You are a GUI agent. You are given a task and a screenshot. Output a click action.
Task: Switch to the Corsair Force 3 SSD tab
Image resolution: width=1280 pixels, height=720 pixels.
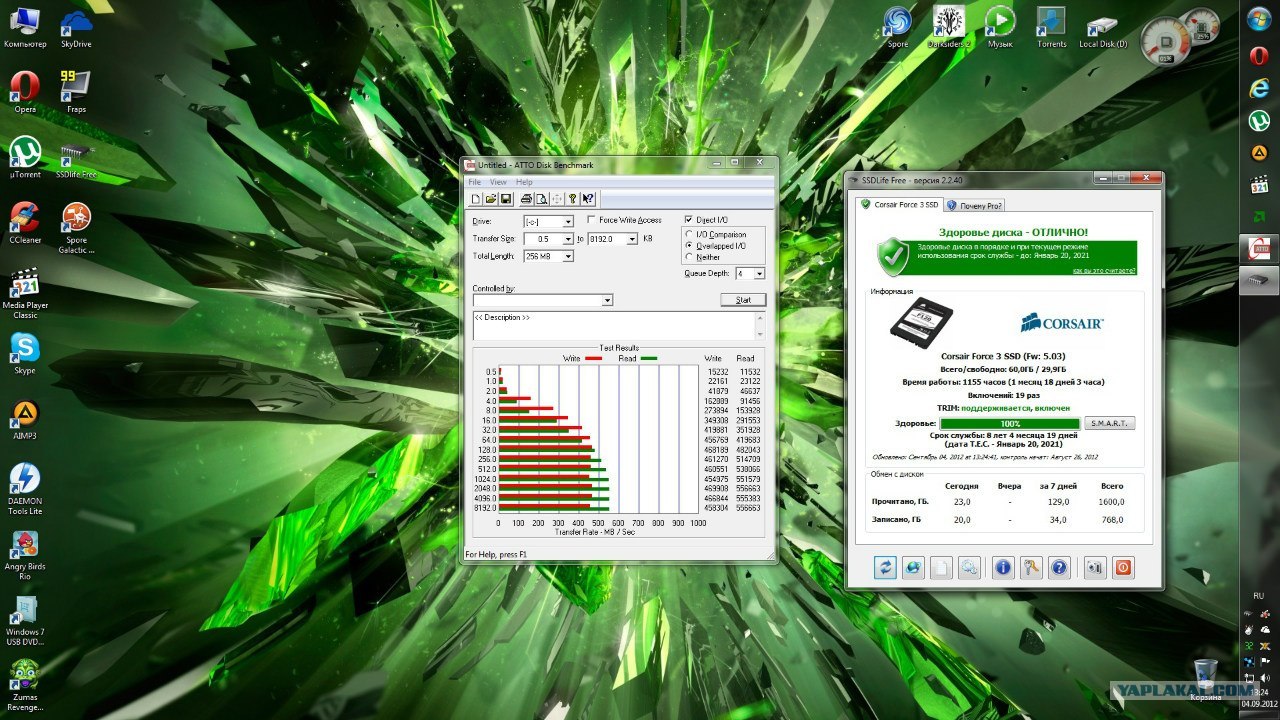pyautogui.click(x=899, y=205)
